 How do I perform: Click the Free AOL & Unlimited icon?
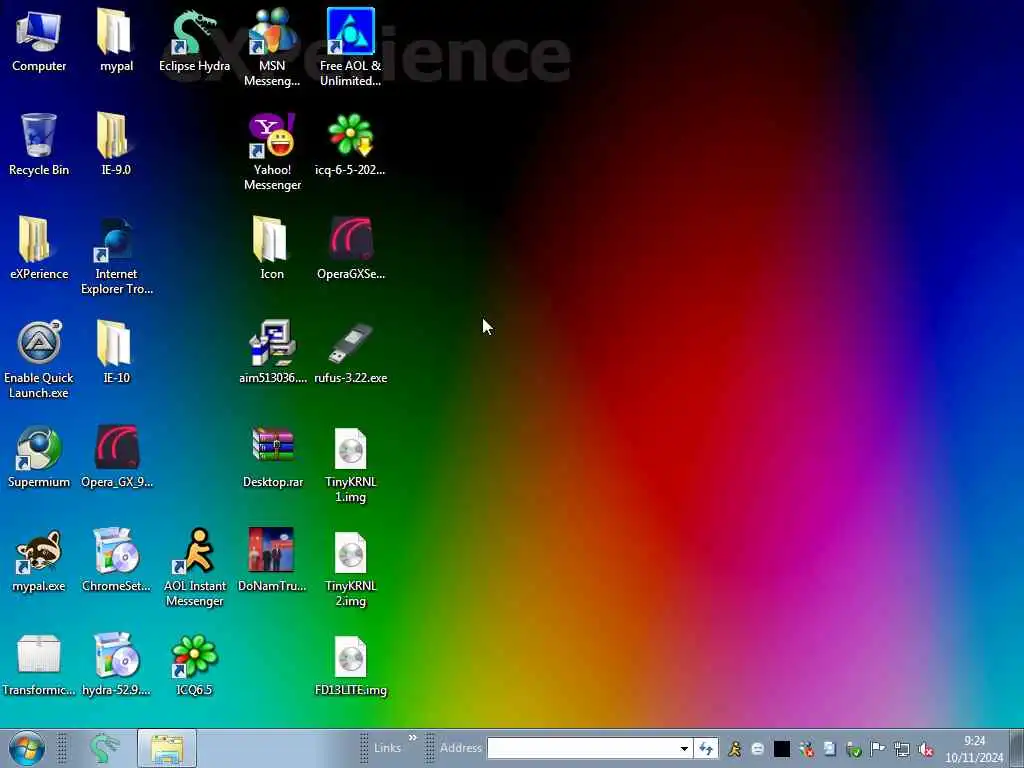tap(350, 47)
